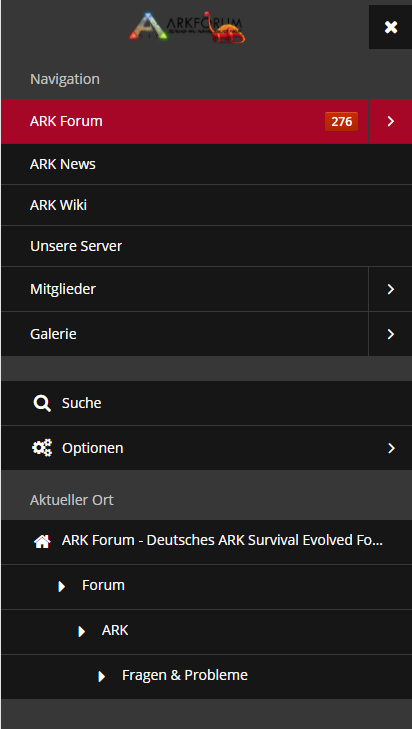This screenshot has height=729, width=412.
Task: Click the Suche magnifying glass icon
Action: [x=42, y=403]
